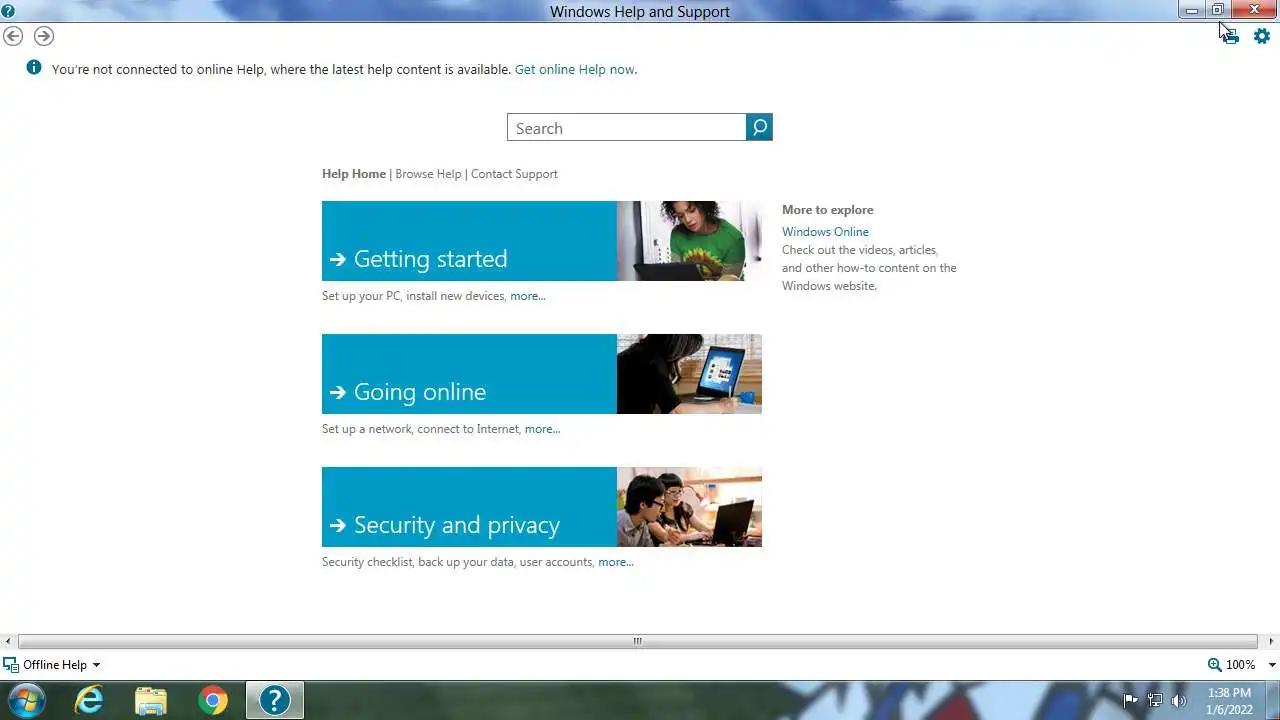Viewport: 1280px width, 720px height.
Task: Minimize the Help and Support window
Action: coord(1192,10)
